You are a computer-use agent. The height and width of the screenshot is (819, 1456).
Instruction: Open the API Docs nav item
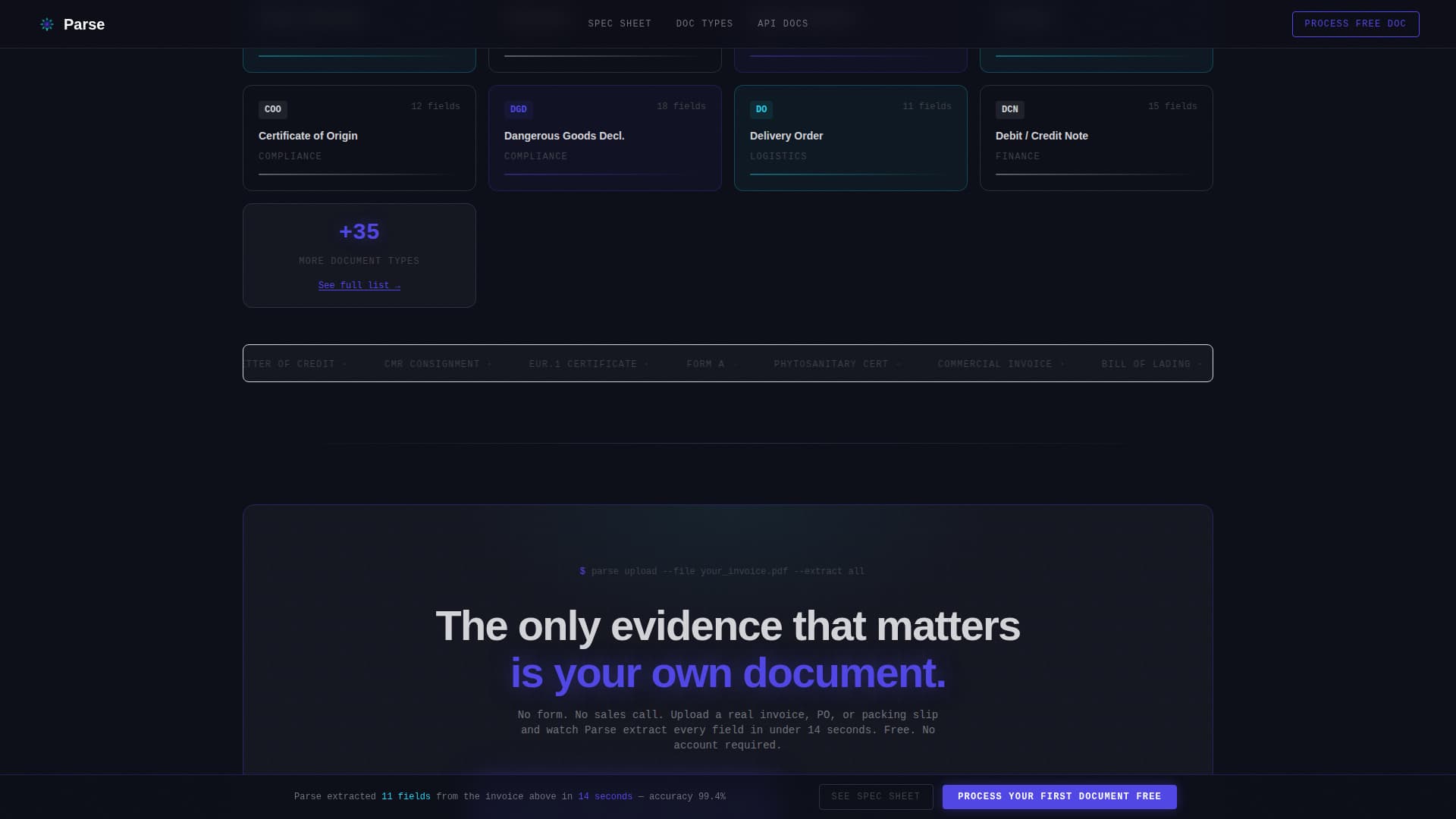[783, 24]
